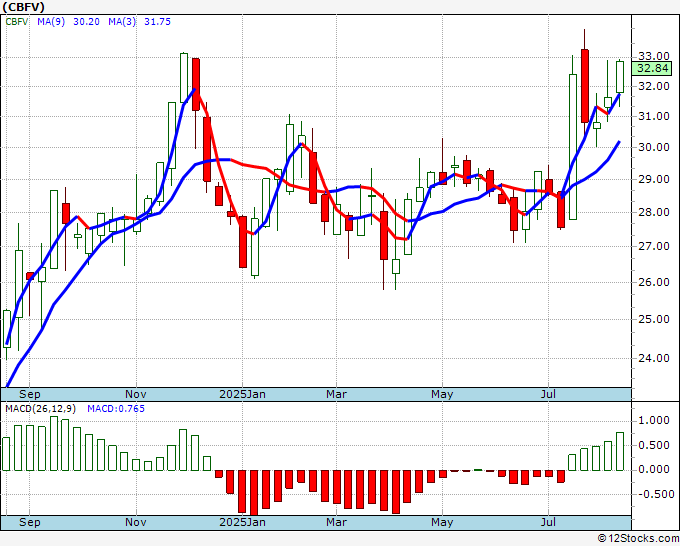Click the Nov label on MACD axis

tap(136, 522)
